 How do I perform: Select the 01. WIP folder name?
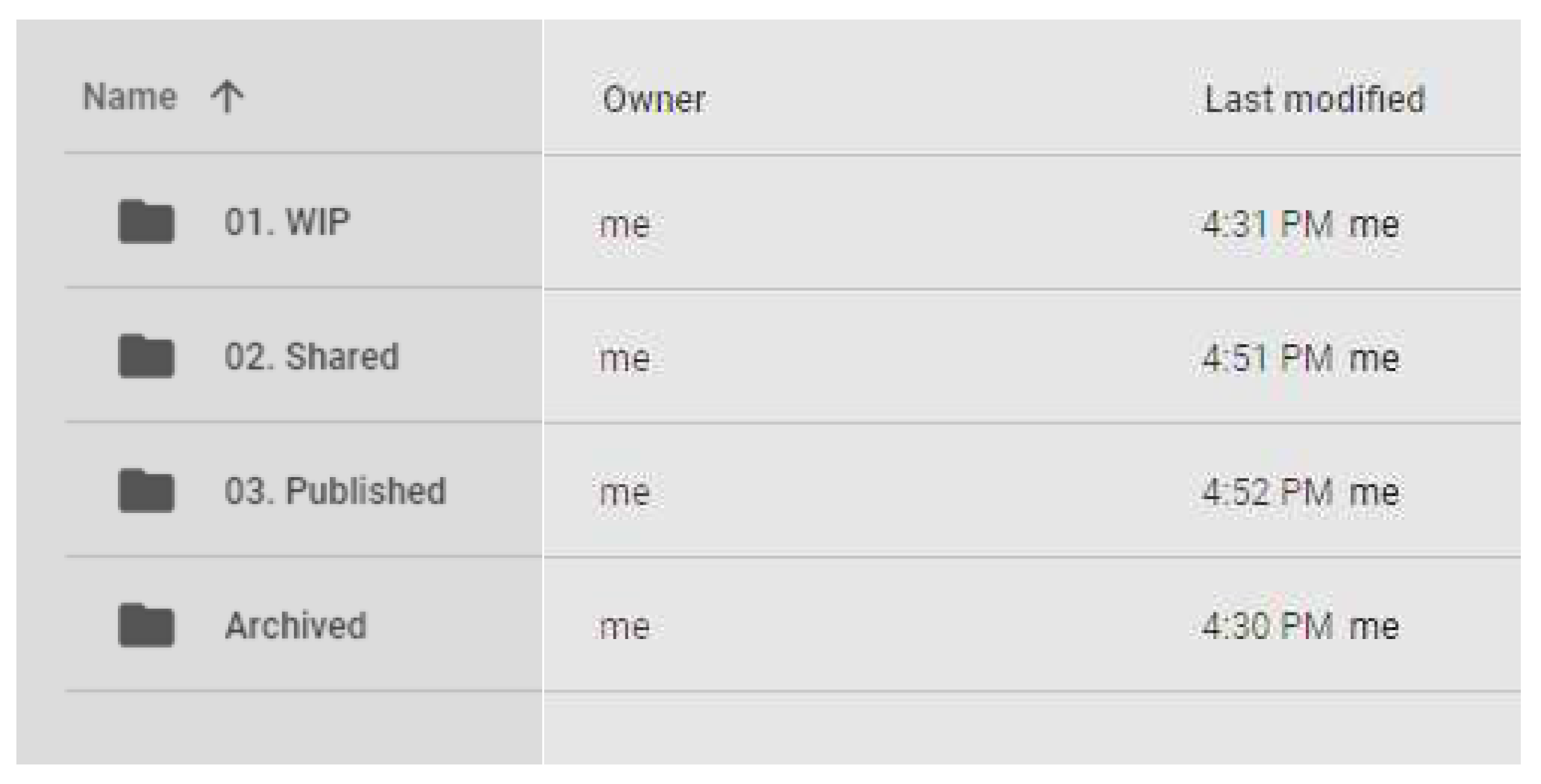287,222
